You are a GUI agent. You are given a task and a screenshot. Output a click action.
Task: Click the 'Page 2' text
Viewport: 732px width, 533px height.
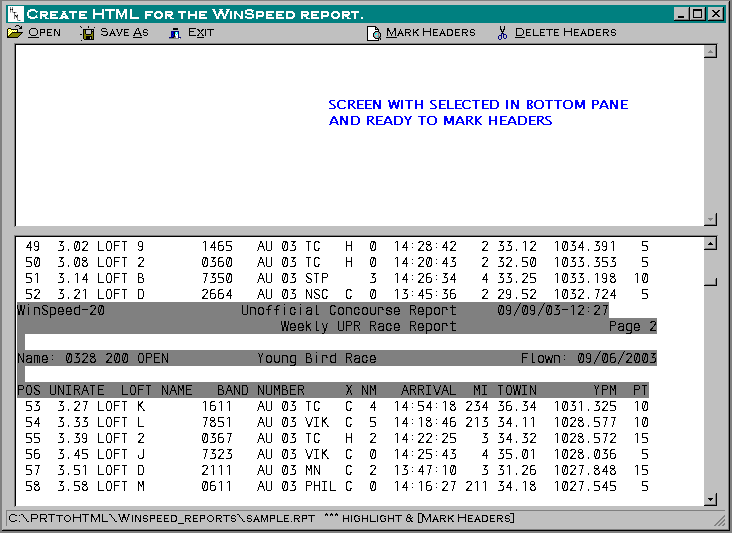pyautogui.click(x=633, y=326)
